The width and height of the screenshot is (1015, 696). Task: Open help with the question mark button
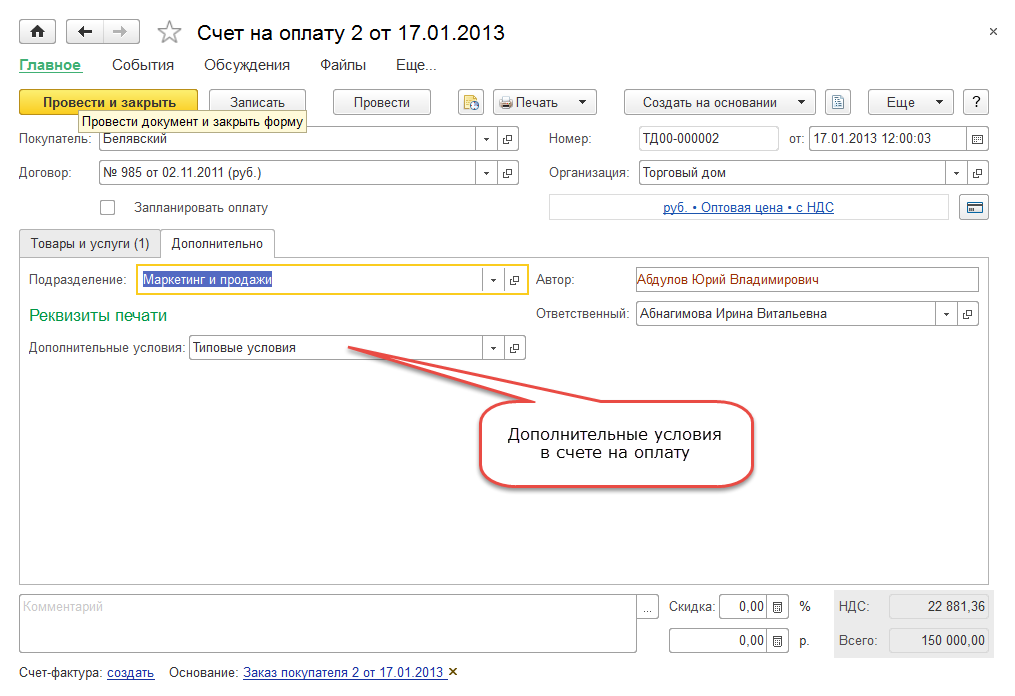[x=976, y=102]
